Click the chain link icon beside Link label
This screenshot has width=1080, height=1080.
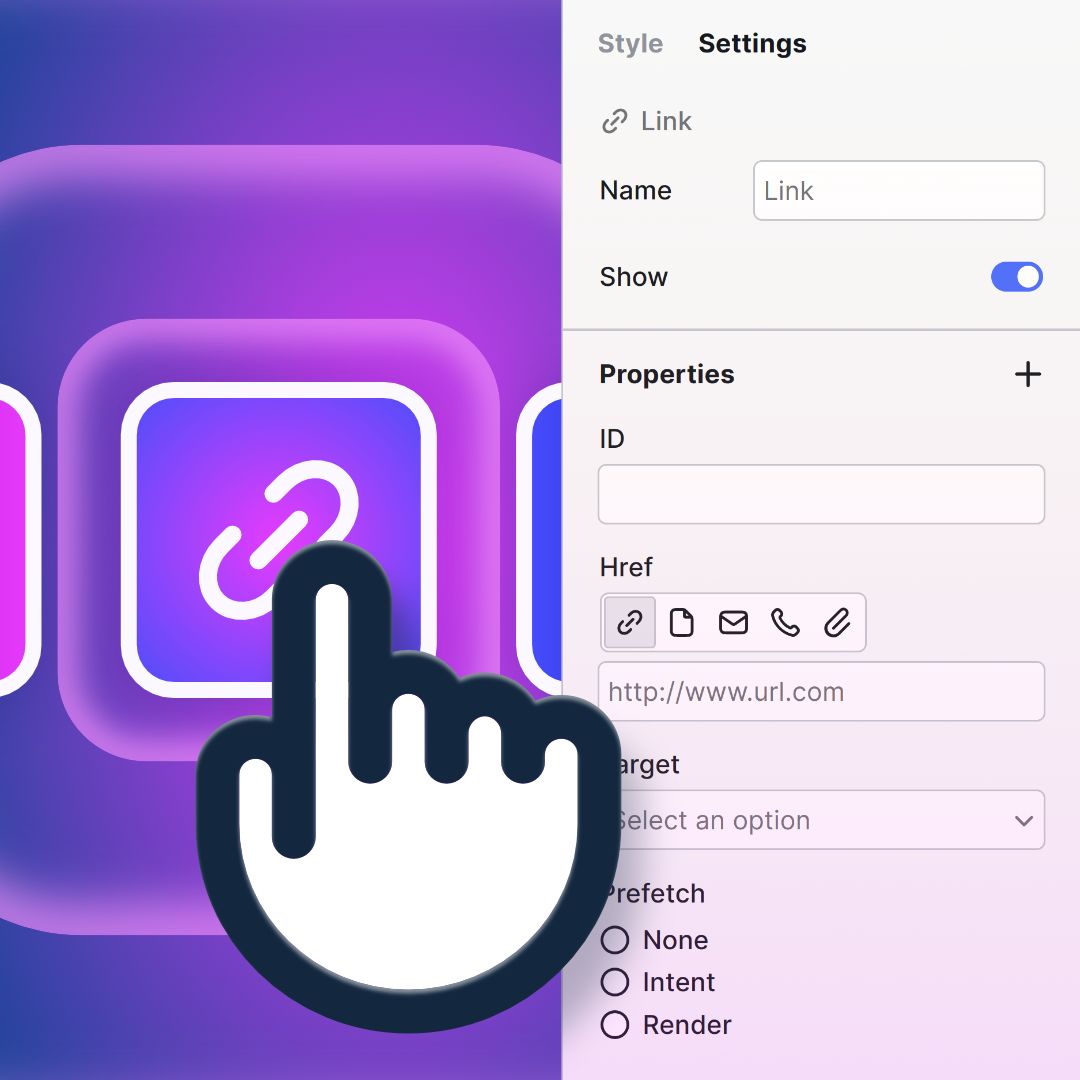[x=614, y=122]
